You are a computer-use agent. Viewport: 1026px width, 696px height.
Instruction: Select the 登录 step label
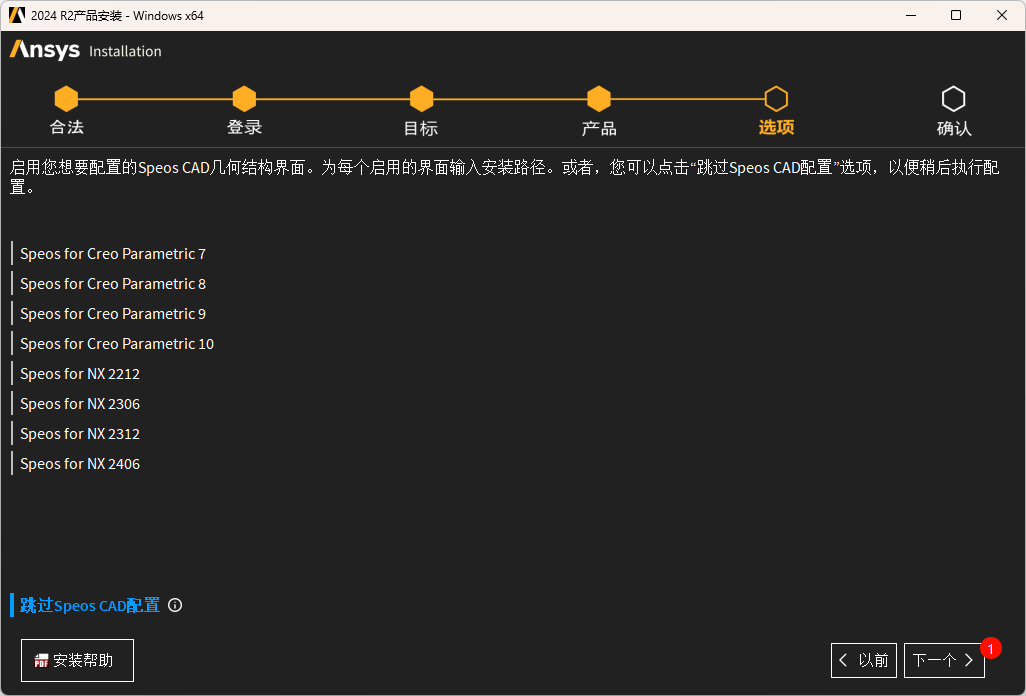(x=244, y=128)
